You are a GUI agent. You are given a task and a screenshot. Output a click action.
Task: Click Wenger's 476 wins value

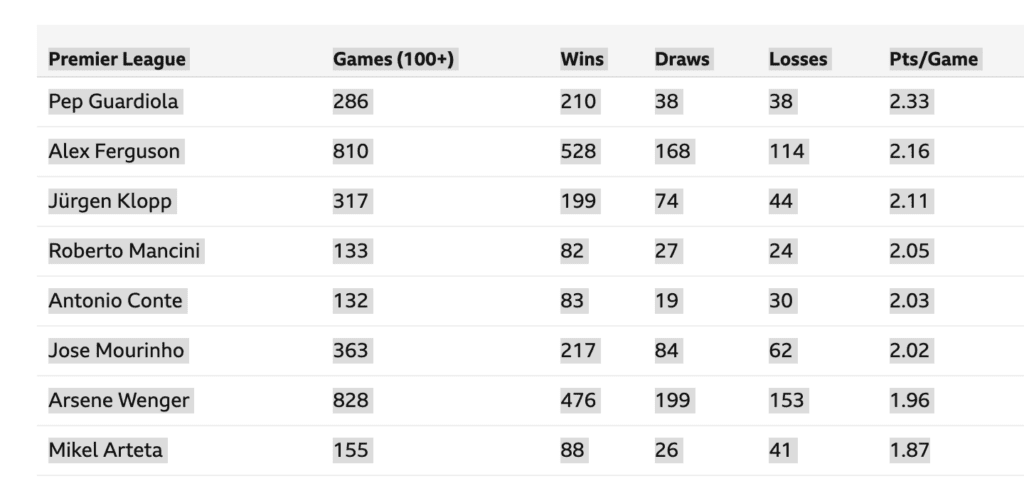pyautogui.click(x=579, y=400)
